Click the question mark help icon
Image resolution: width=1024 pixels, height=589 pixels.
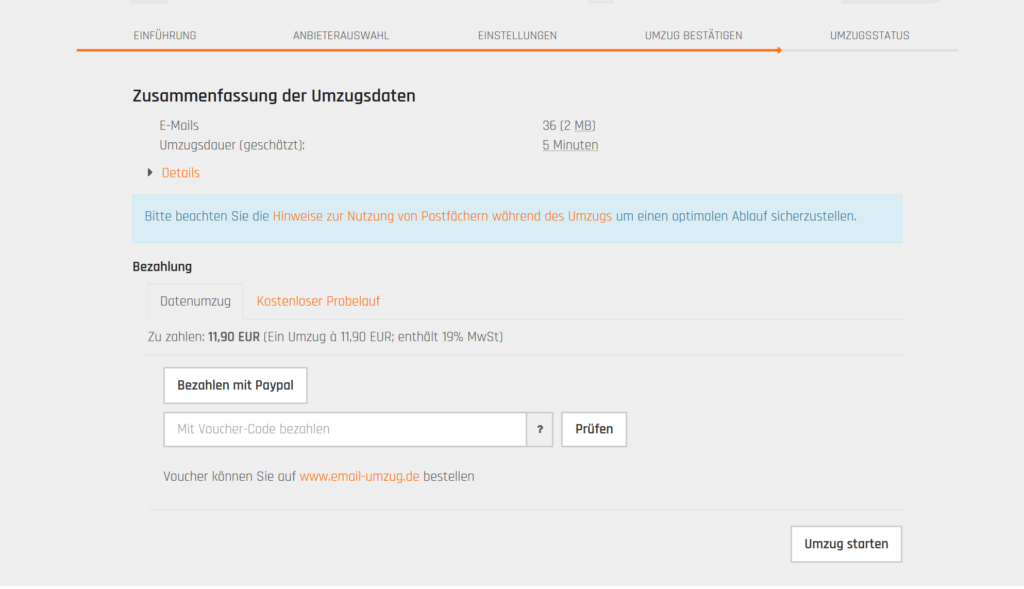pos(539,429)
